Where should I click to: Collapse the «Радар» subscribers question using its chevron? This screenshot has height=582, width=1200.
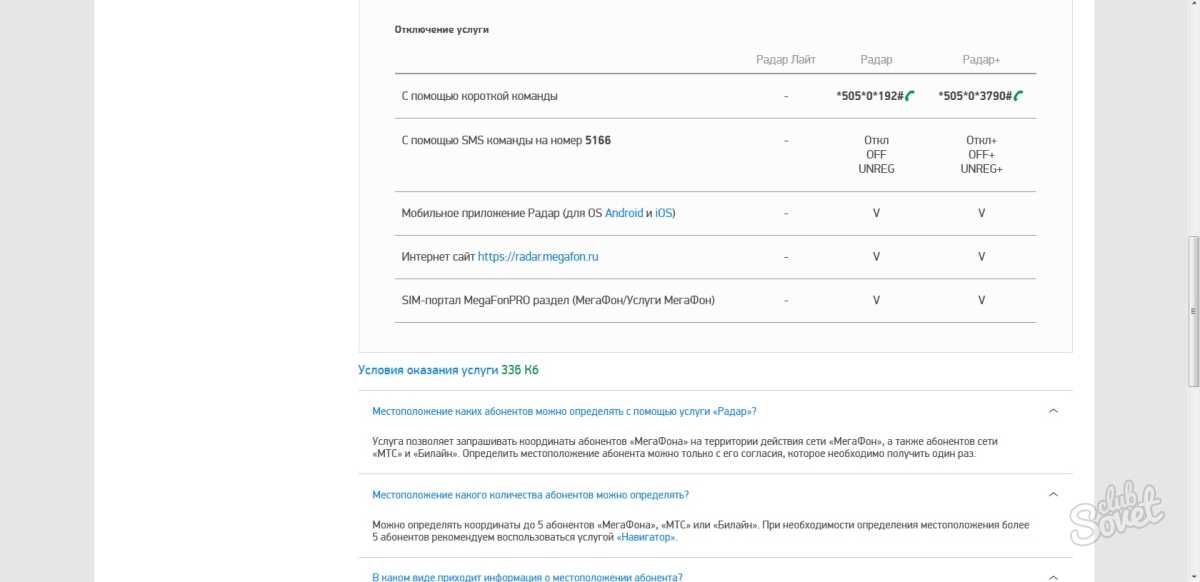click(1053, 411)
